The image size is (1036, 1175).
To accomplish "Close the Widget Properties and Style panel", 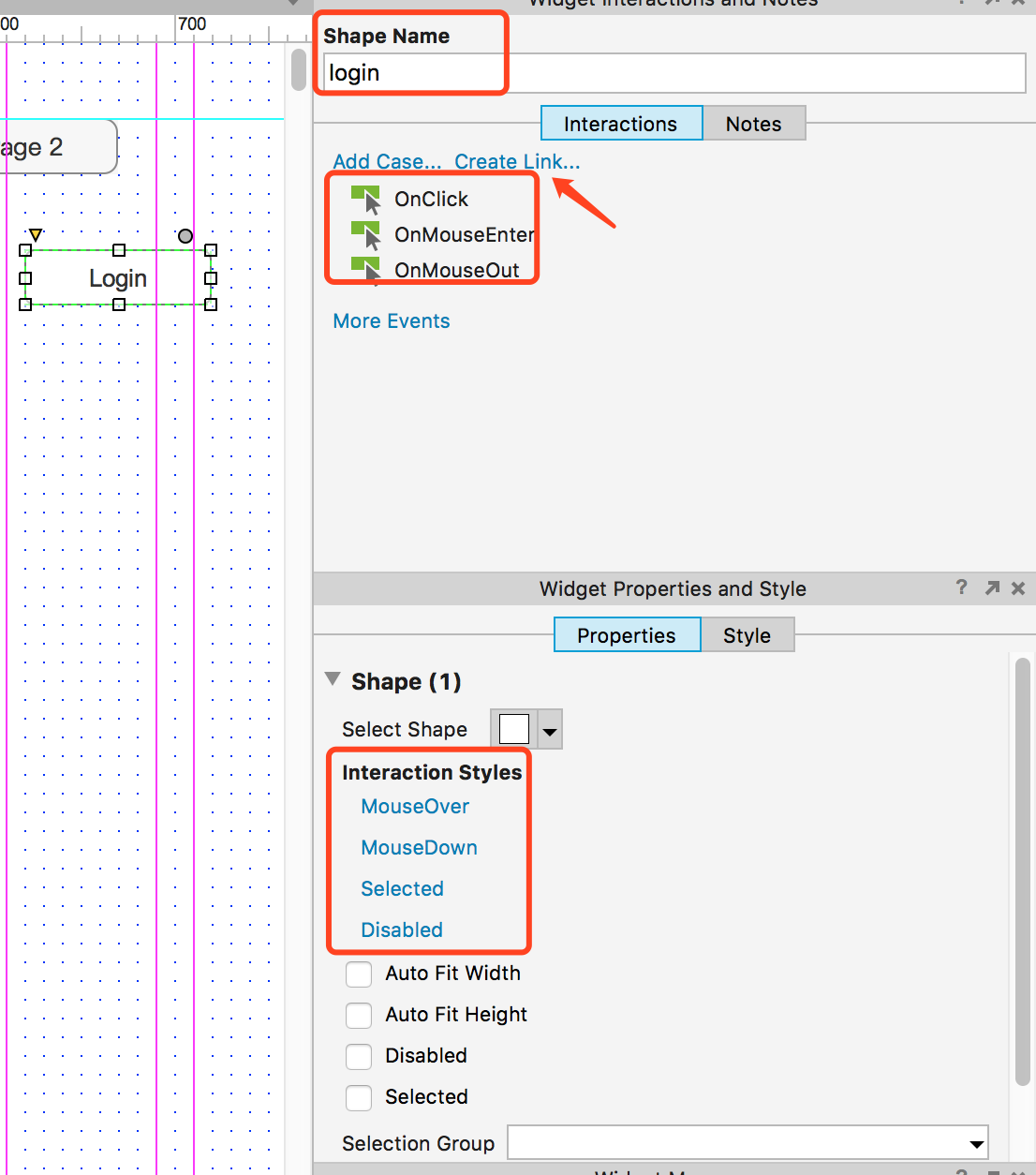I will 1018,588.
